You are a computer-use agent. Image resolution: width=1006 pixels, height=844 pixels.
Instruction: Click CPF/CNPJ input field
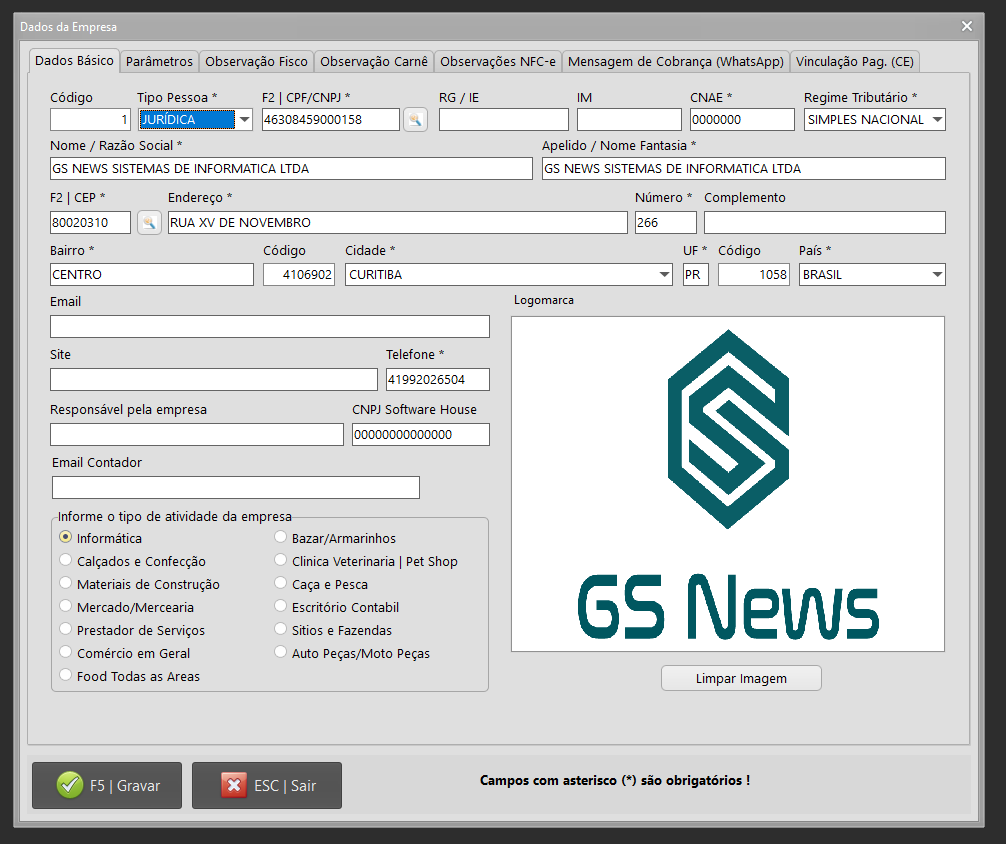[330, 119]
